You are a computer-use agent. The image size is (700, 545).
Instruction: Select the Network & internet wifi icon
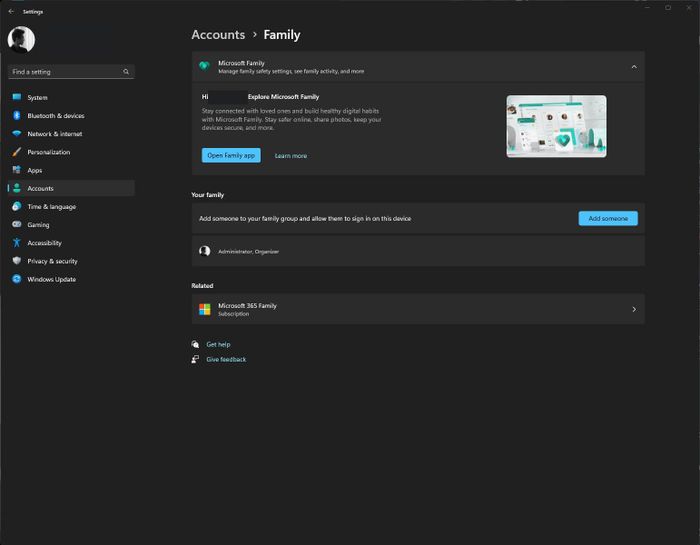pos(17,133)
